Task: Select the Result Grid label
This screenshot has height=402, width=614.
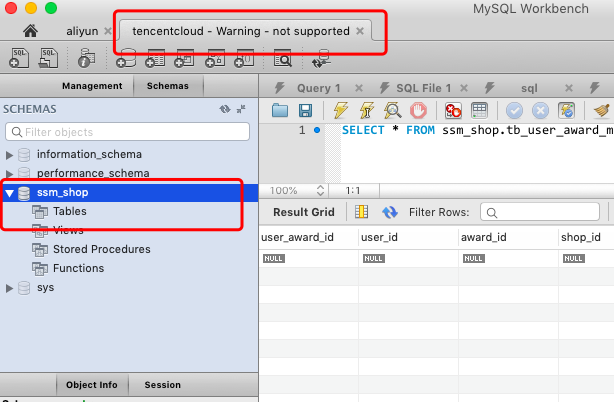Action: (304, 212)
